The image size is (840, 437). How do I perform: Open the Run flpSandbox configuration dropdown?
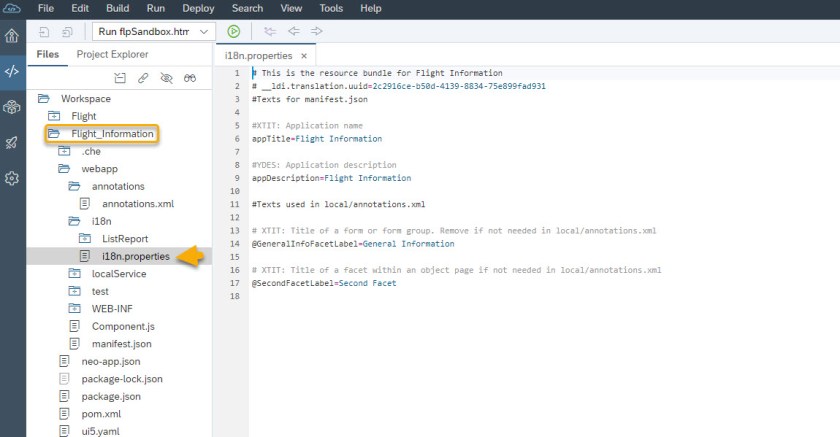153,32
